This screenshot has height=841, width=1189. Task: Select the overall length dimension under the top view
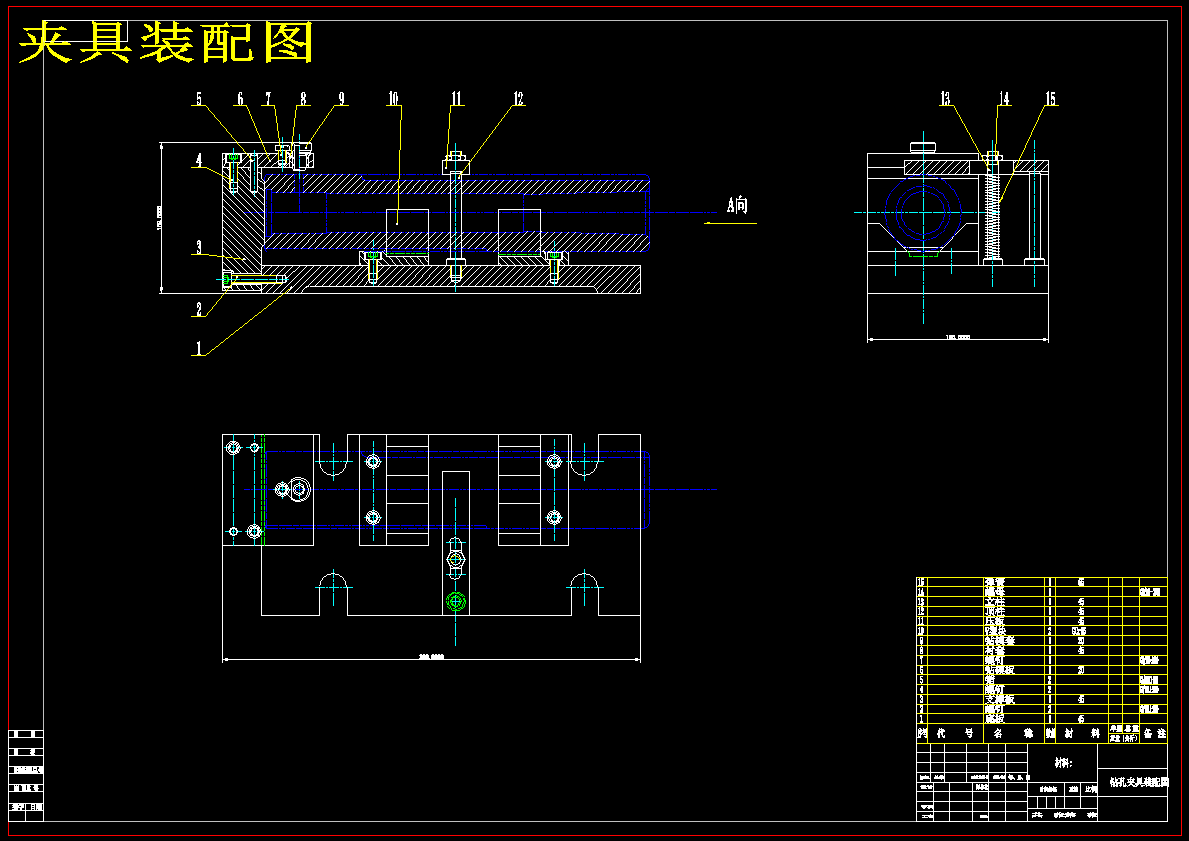[431, 657]
